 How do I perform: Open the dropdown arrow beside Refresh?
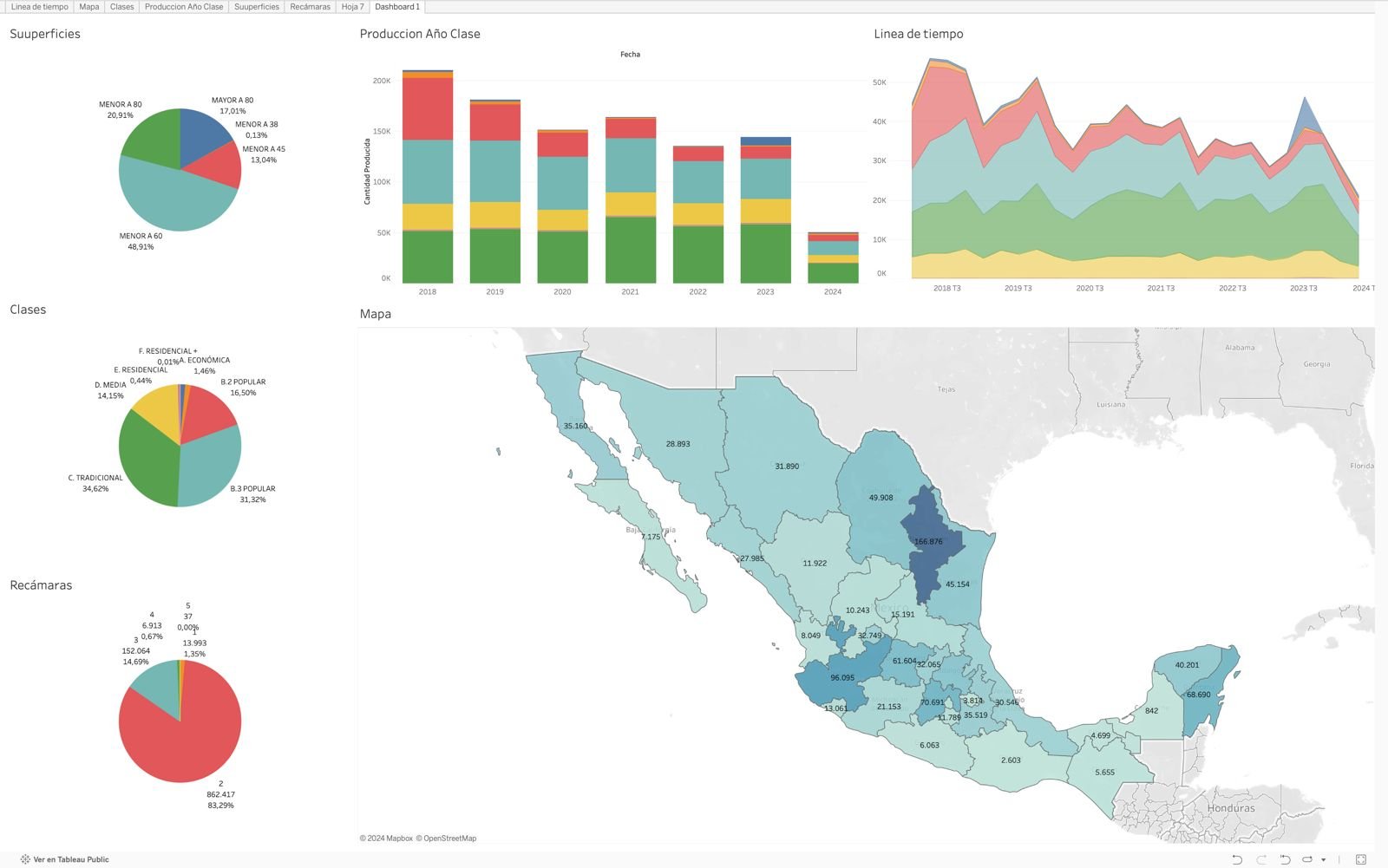coord(1323,860)
